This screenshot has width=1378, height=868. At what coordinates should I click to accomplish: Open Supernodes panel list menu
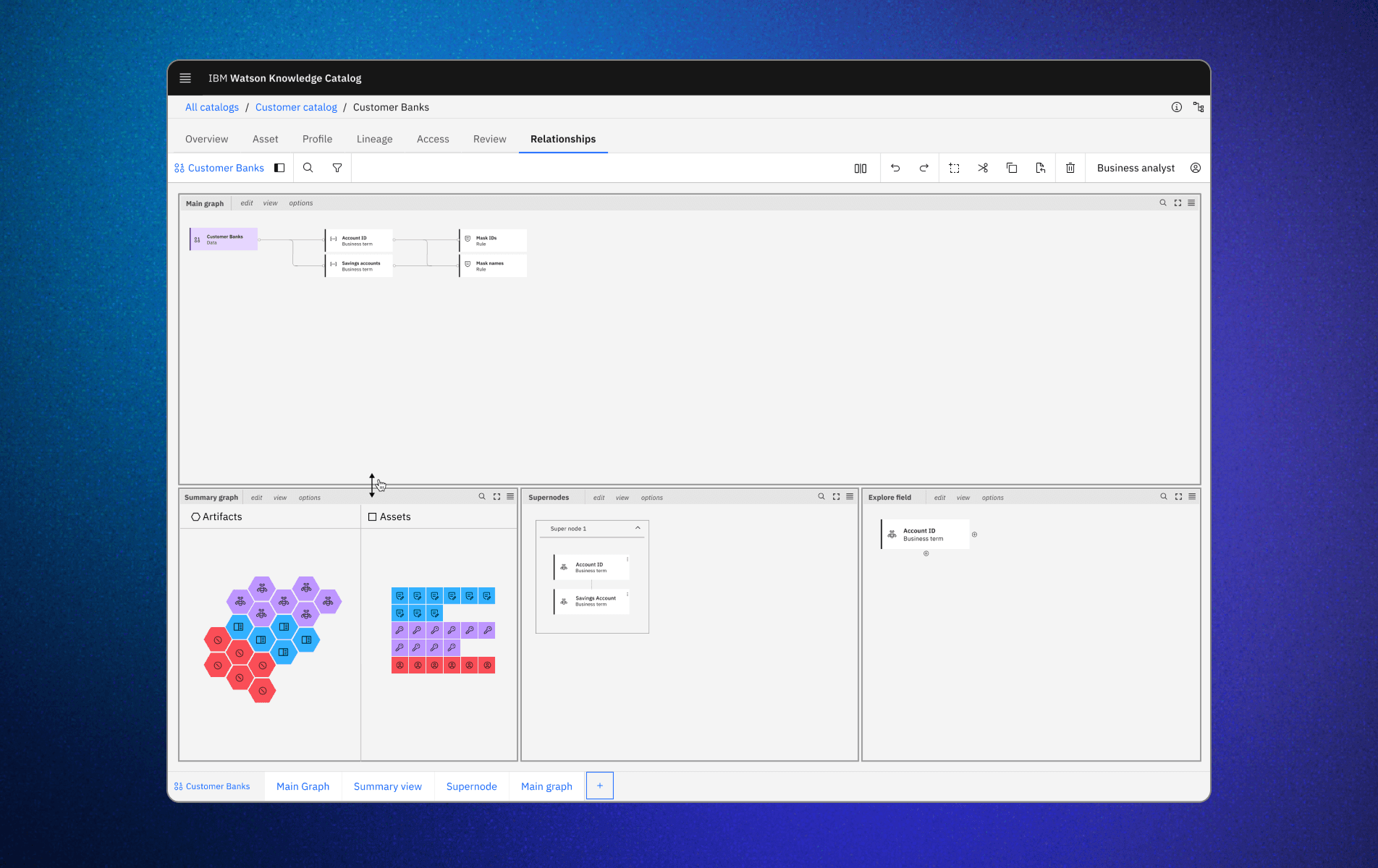click(x=850, y=497)
